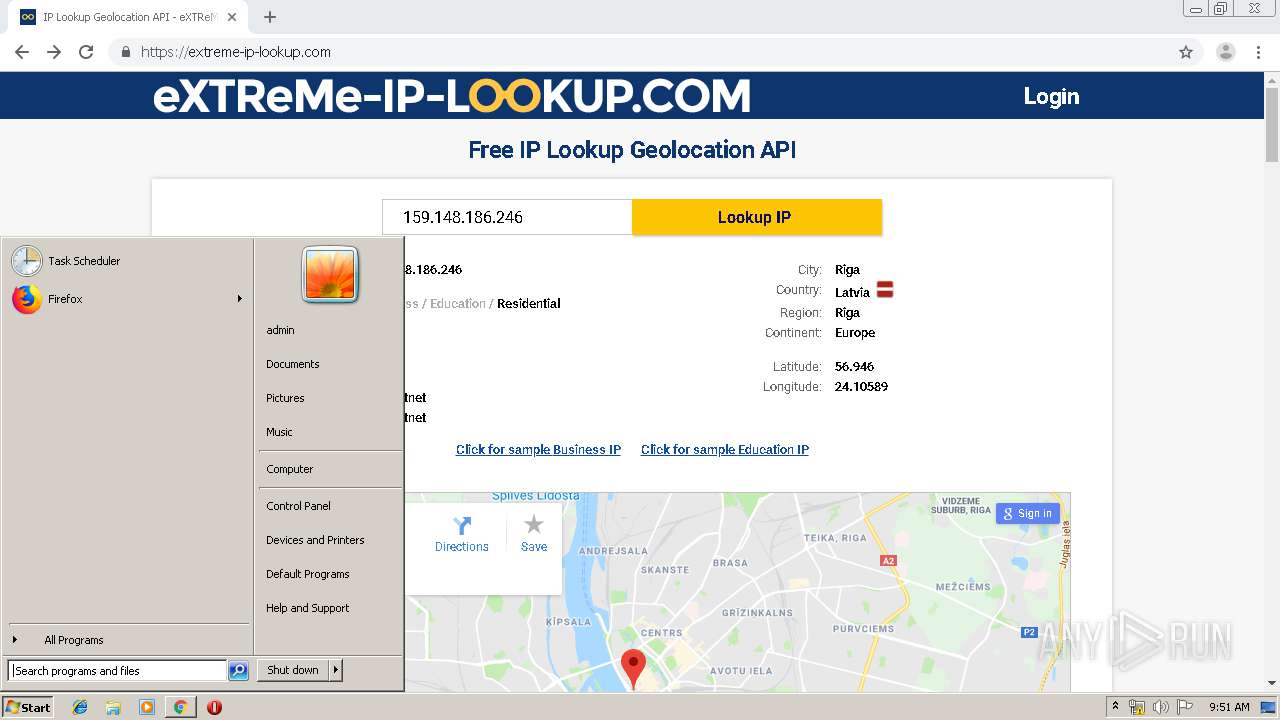Viewport: 1280px width, 720px height.
Task: Click the Chrome back arrow
Action: coord(22,52)
